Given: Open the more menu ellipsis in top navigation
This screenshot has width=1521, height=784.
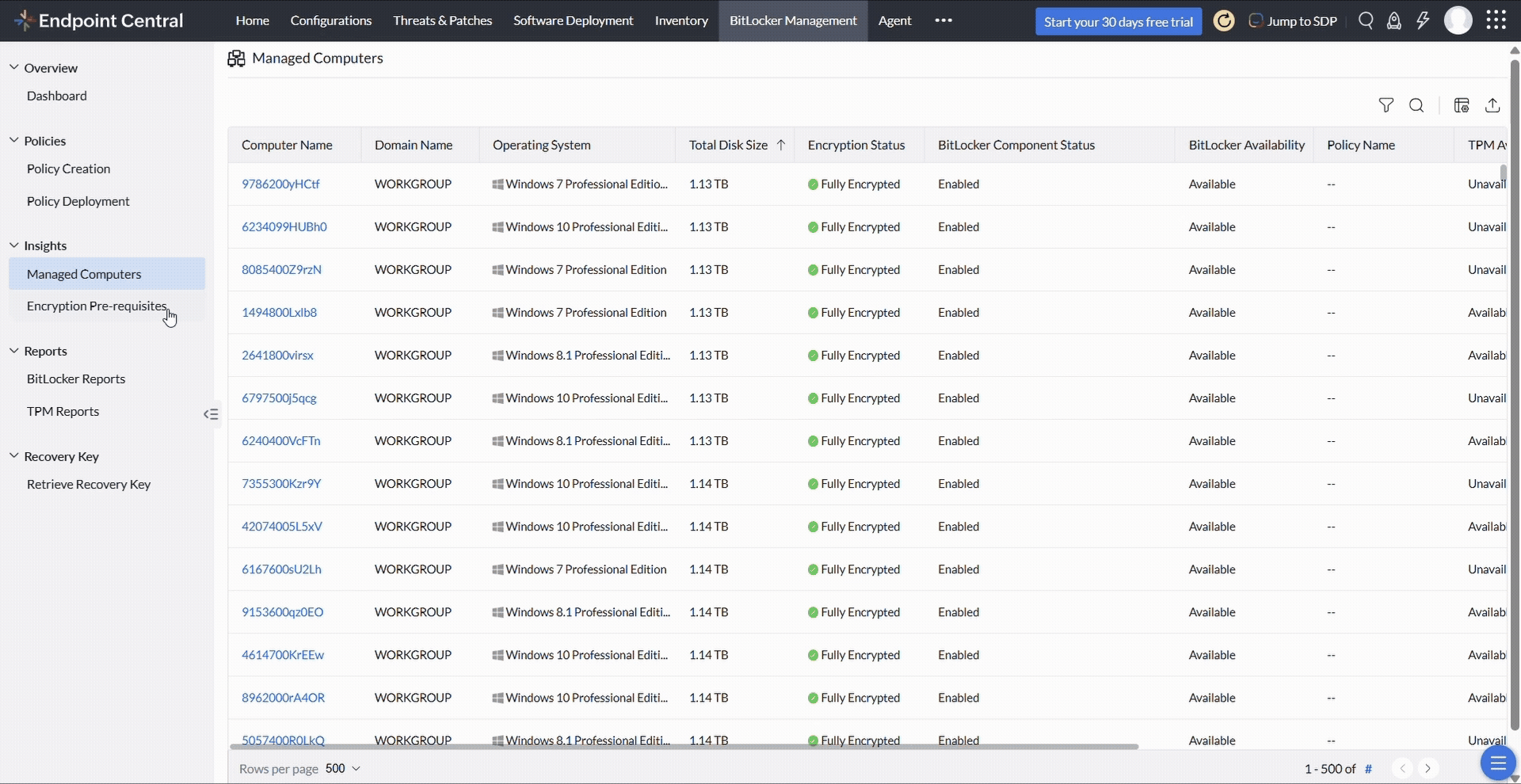Looking at the screenshot, I should [943, 21].
